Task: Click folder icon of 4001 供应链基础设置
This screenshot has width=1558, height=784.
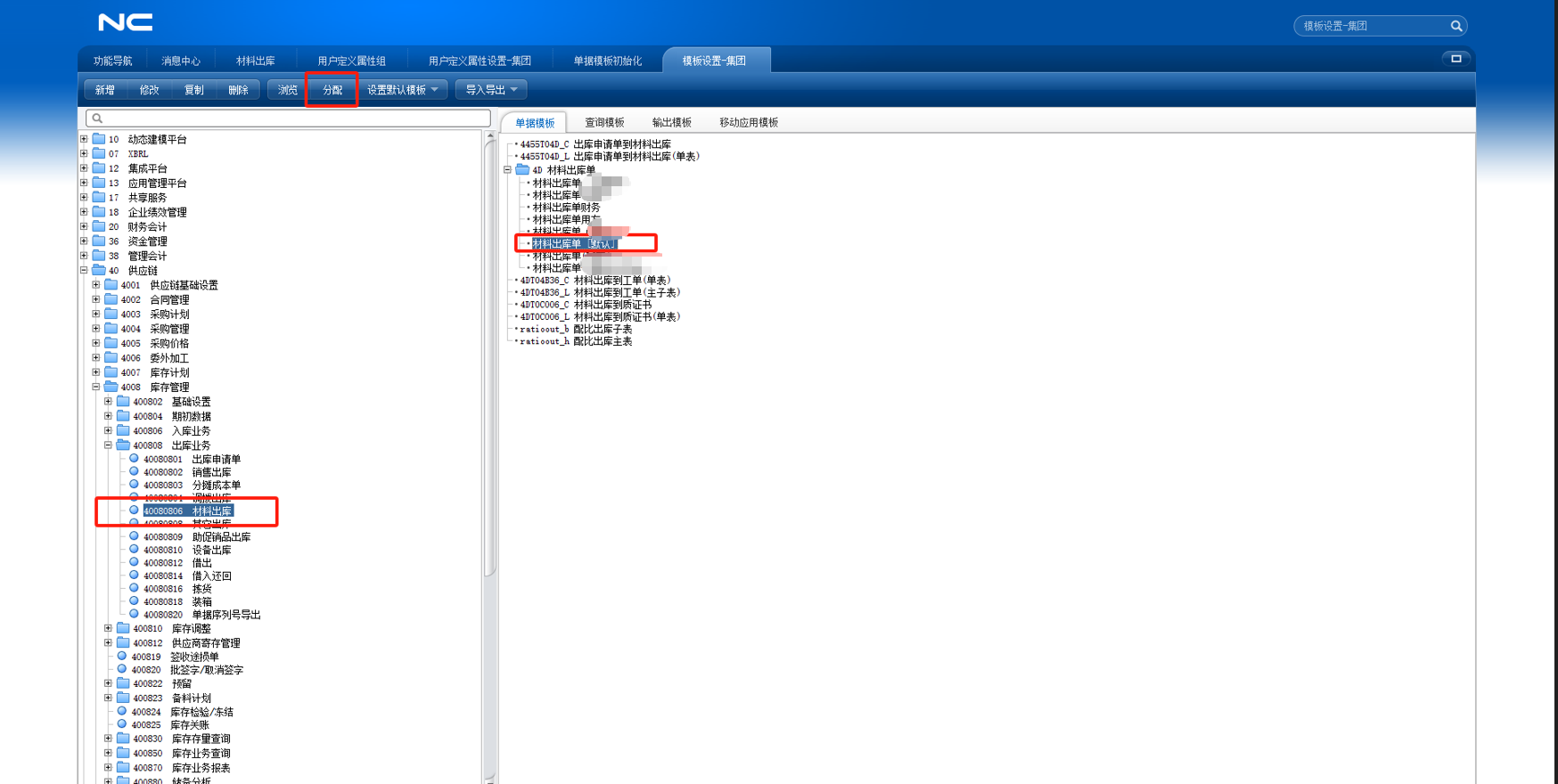Action: coord(111,285)
